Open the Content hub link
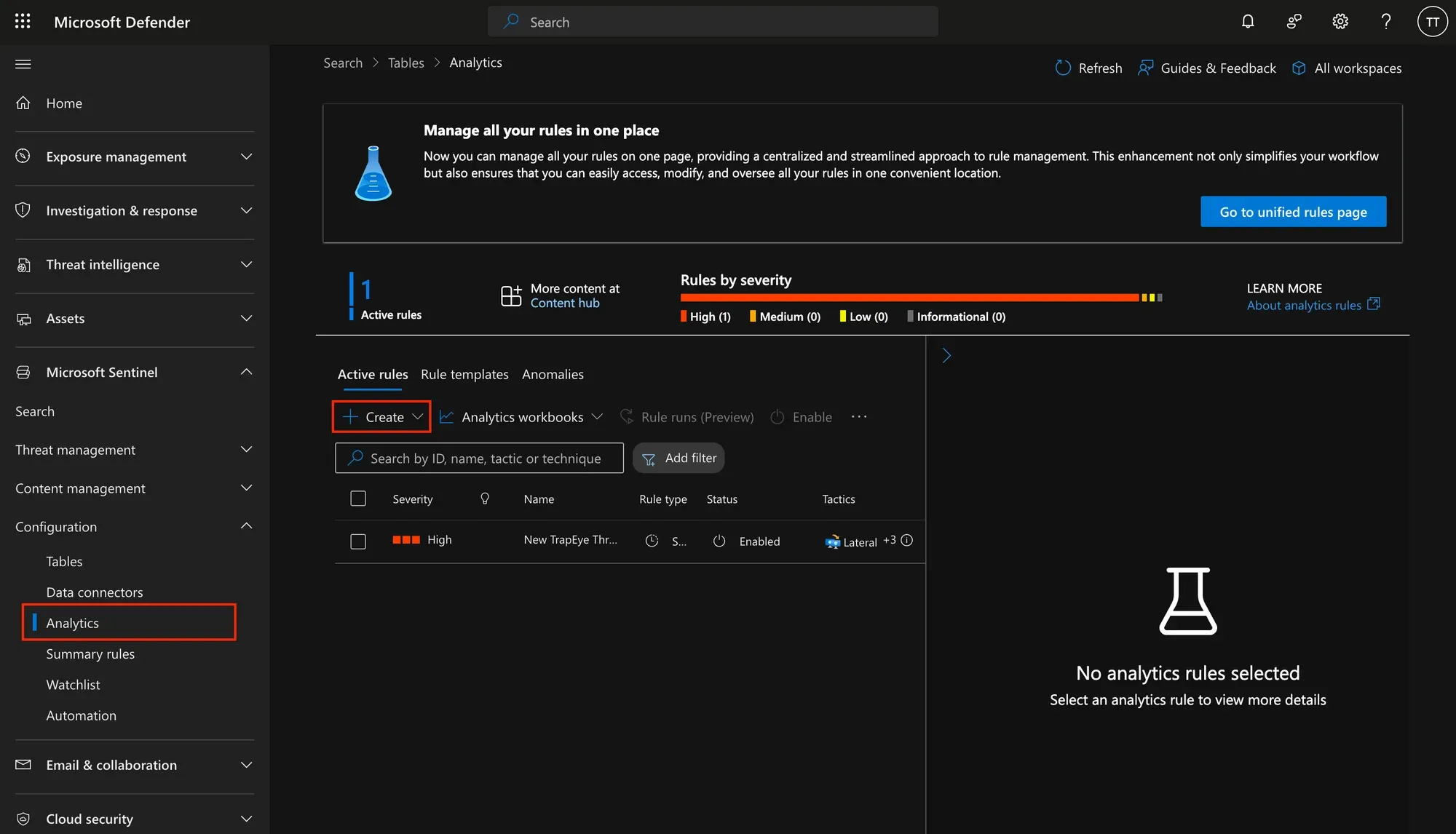1456x834 pixels. (x=565, y=303)
